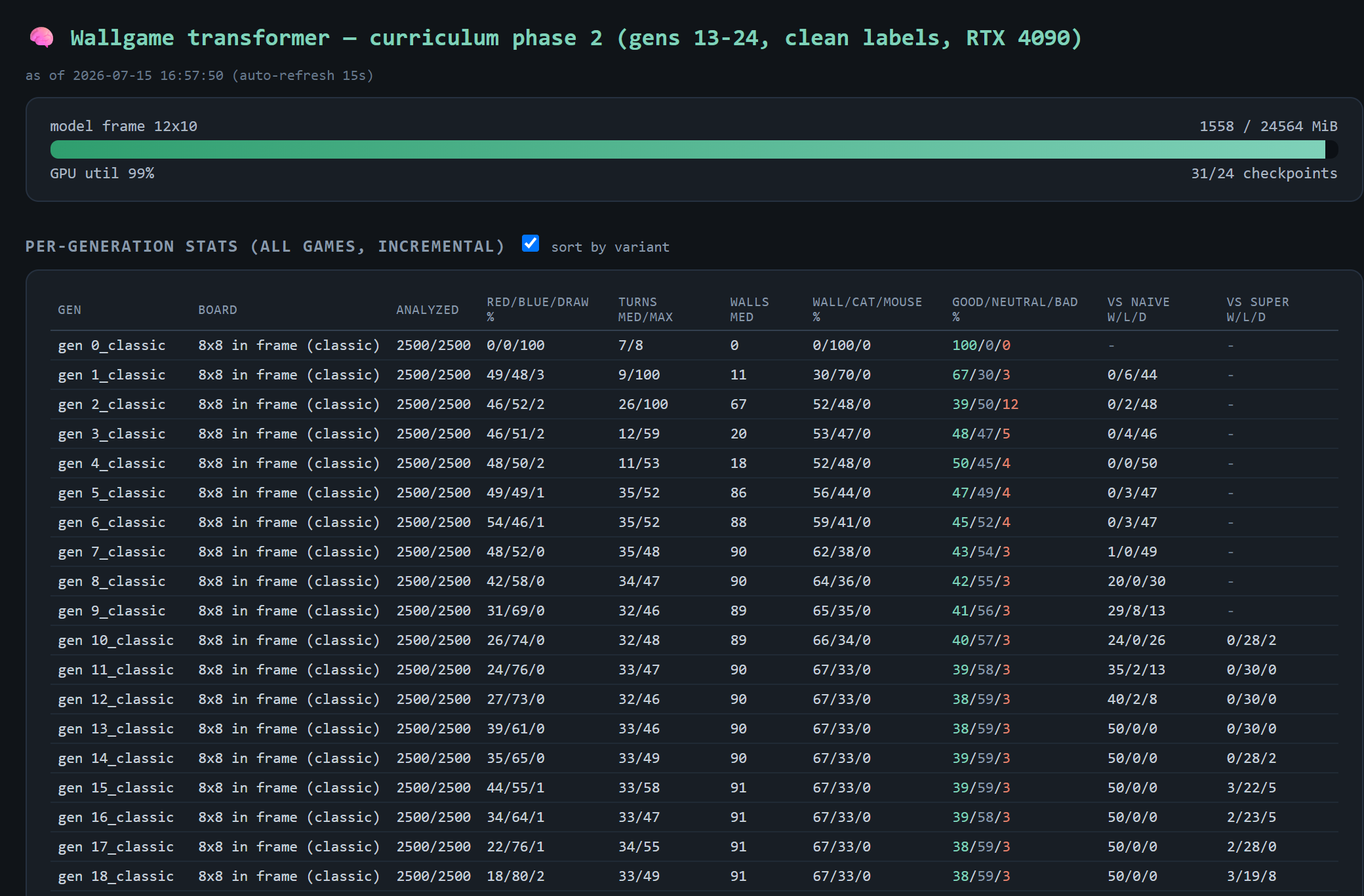This screenshot has width=1364, height=896.
Task: Click the 29/8/13 vs naive value
Action: click(x=1136, y=611)
